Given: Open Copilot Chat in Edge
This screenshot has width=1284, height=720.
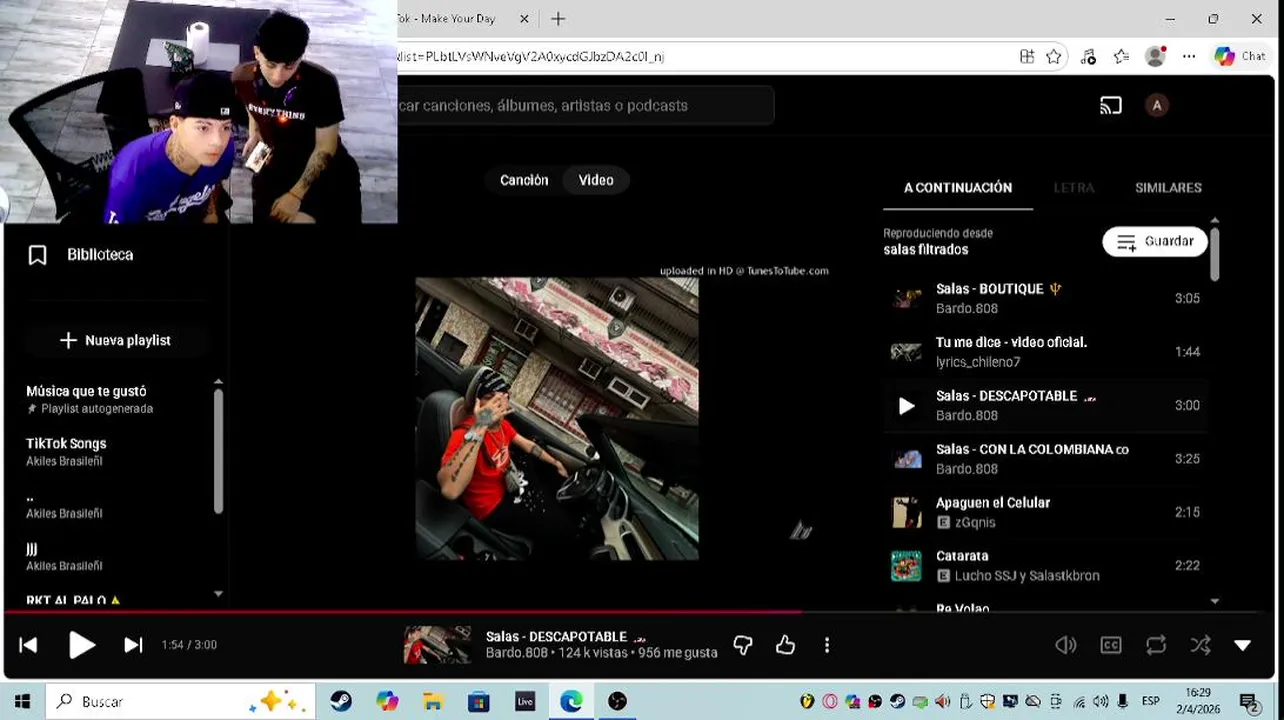Looking at the screenshot, I should 1240,57.
